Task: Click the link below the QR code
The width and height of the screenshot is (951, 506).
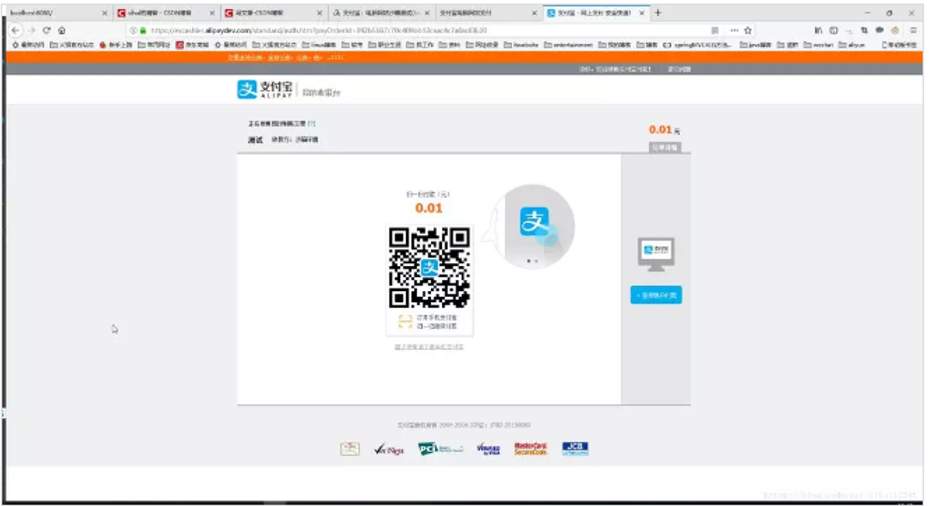Action: tap(429, 347)
